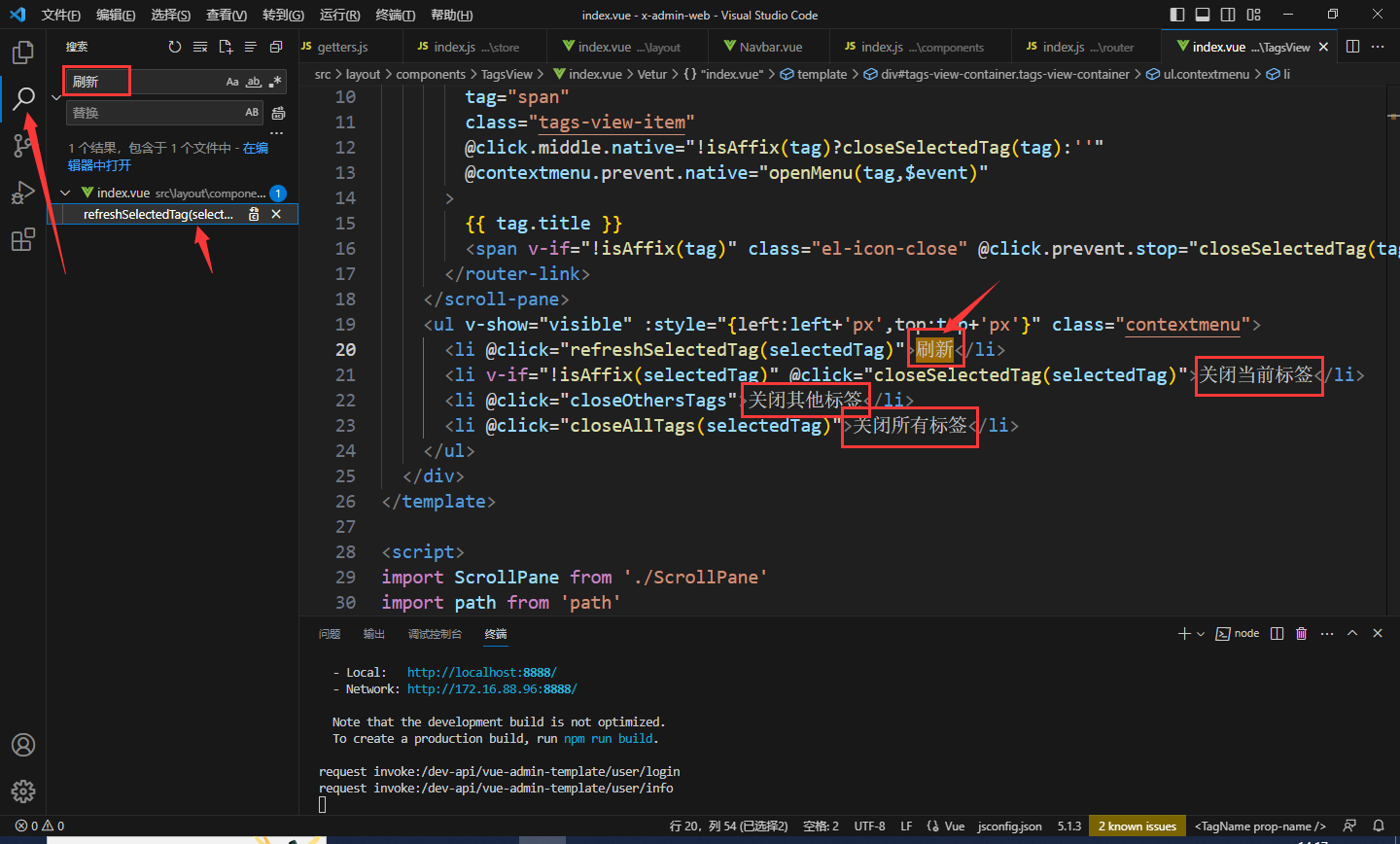This screenshot has width=1400, height=844.
Task: Open the Search view in activity bar
Action: point(23,98)
